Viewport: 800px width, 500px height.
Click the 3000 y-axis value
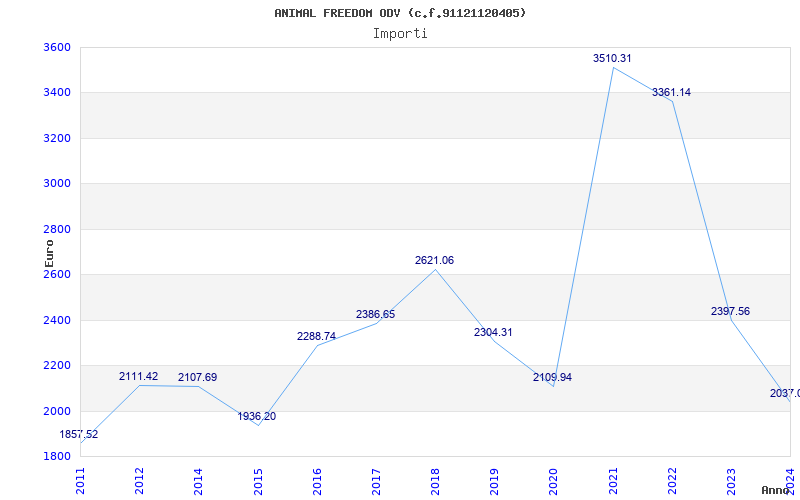[57, 184]
